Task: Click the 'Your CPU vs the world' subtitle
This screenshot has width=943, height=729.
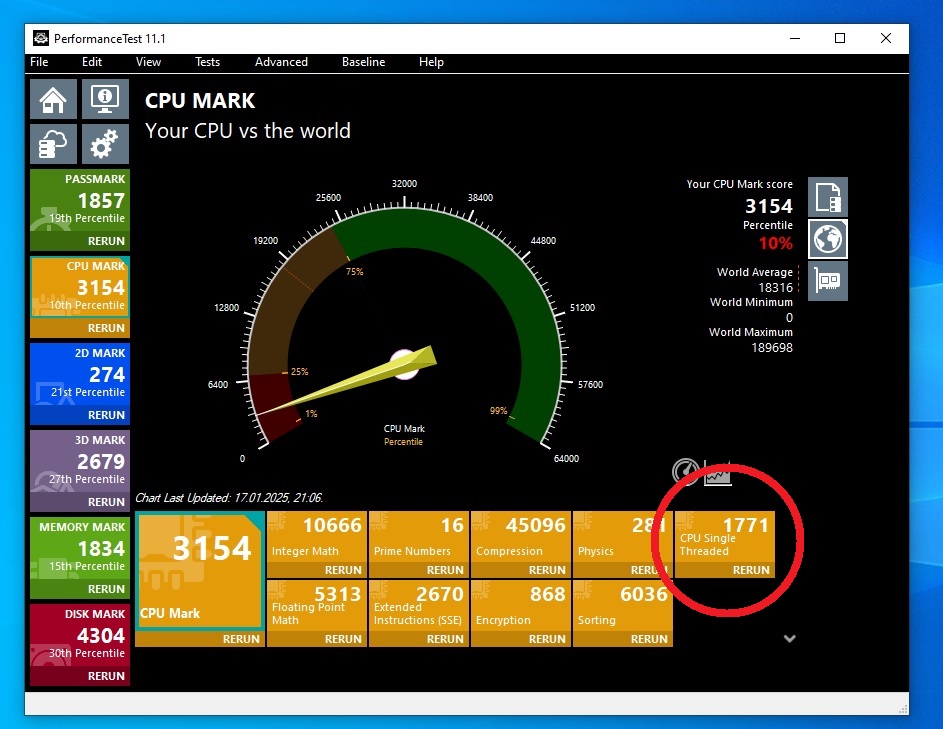Action: (248, 131)
